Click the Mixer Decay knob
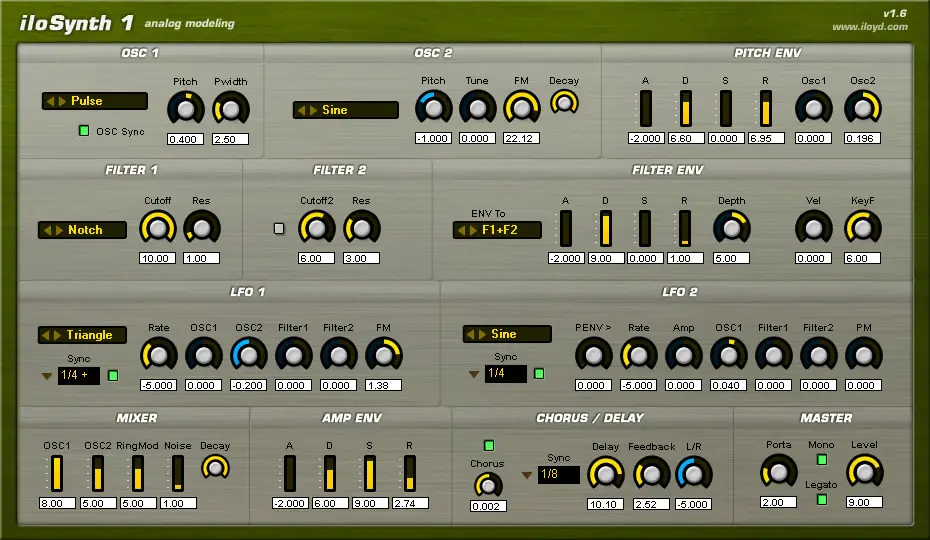The image size is (930, 540). click(x=215, y=468)
